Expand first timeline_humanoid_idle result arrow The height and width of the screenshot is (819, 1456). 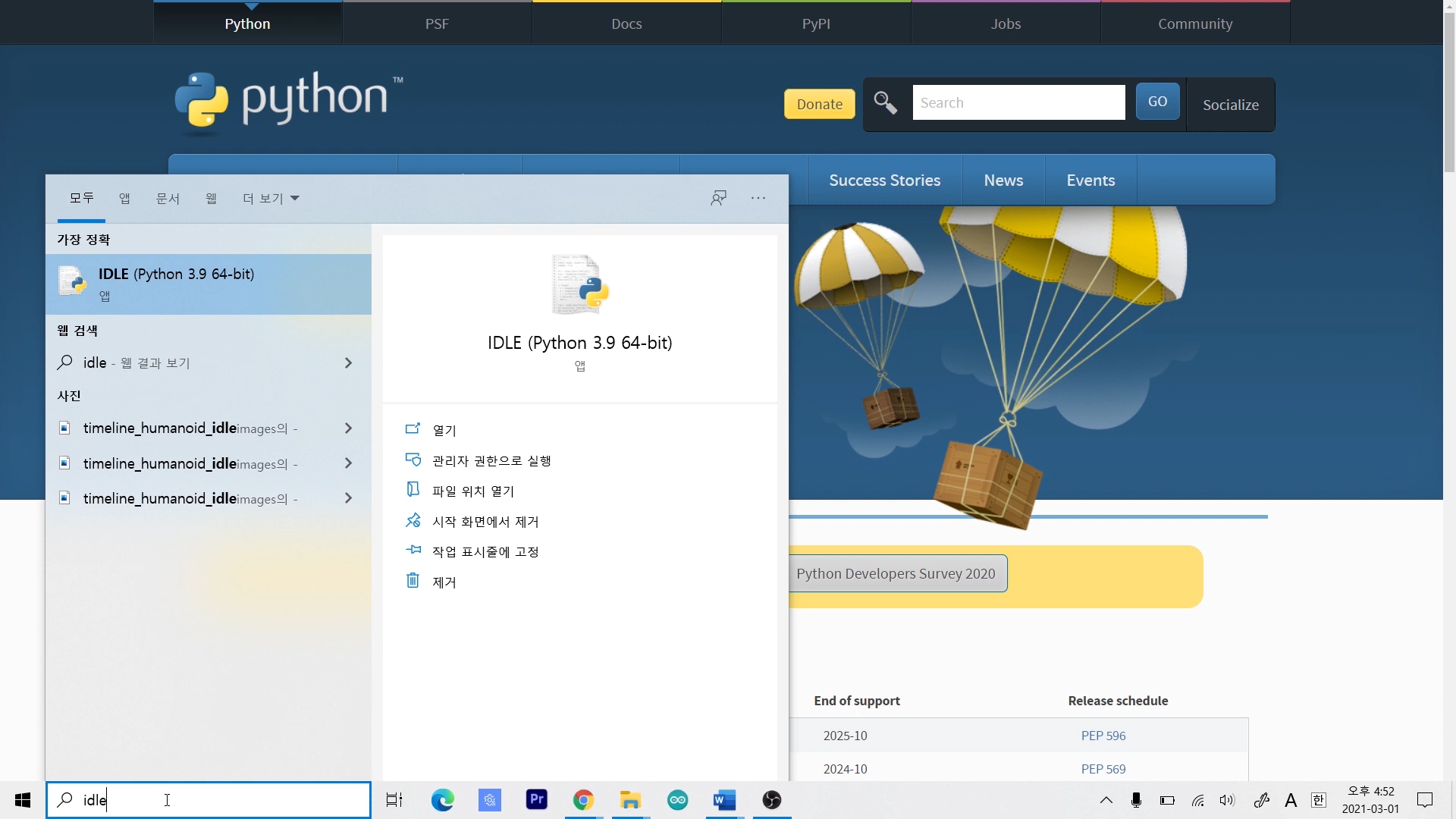(348, 428)
